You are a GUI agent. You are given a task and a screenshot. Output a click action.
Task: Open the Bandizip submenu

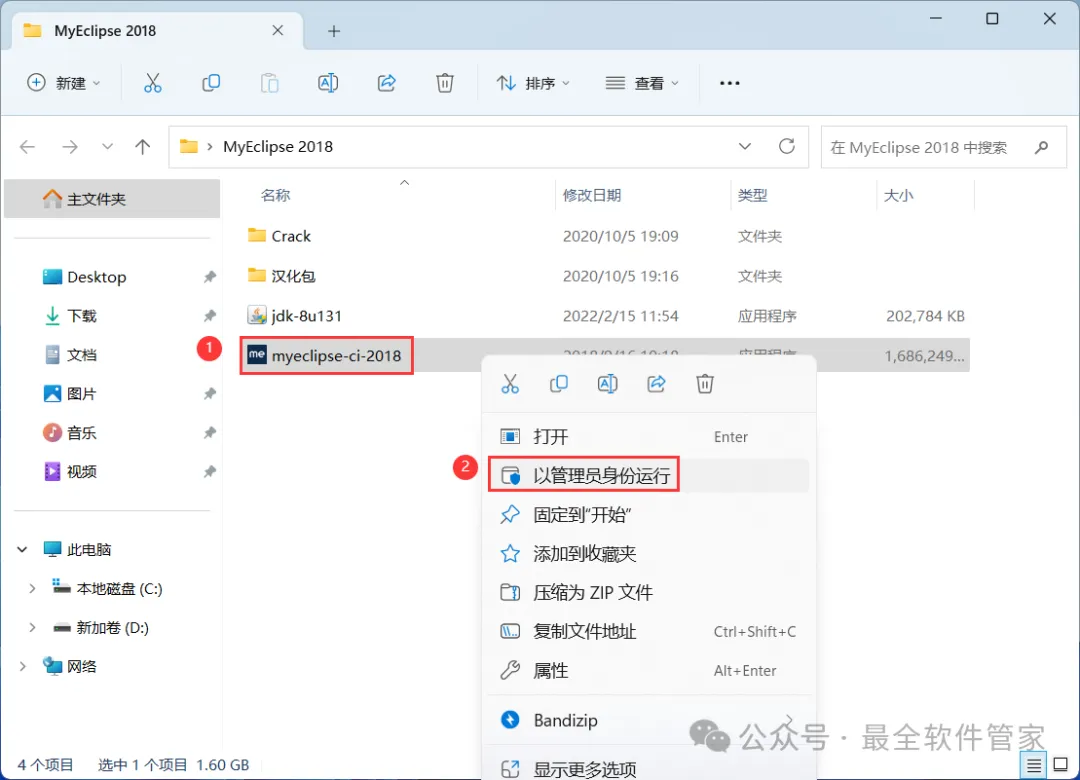click(648, 720)
